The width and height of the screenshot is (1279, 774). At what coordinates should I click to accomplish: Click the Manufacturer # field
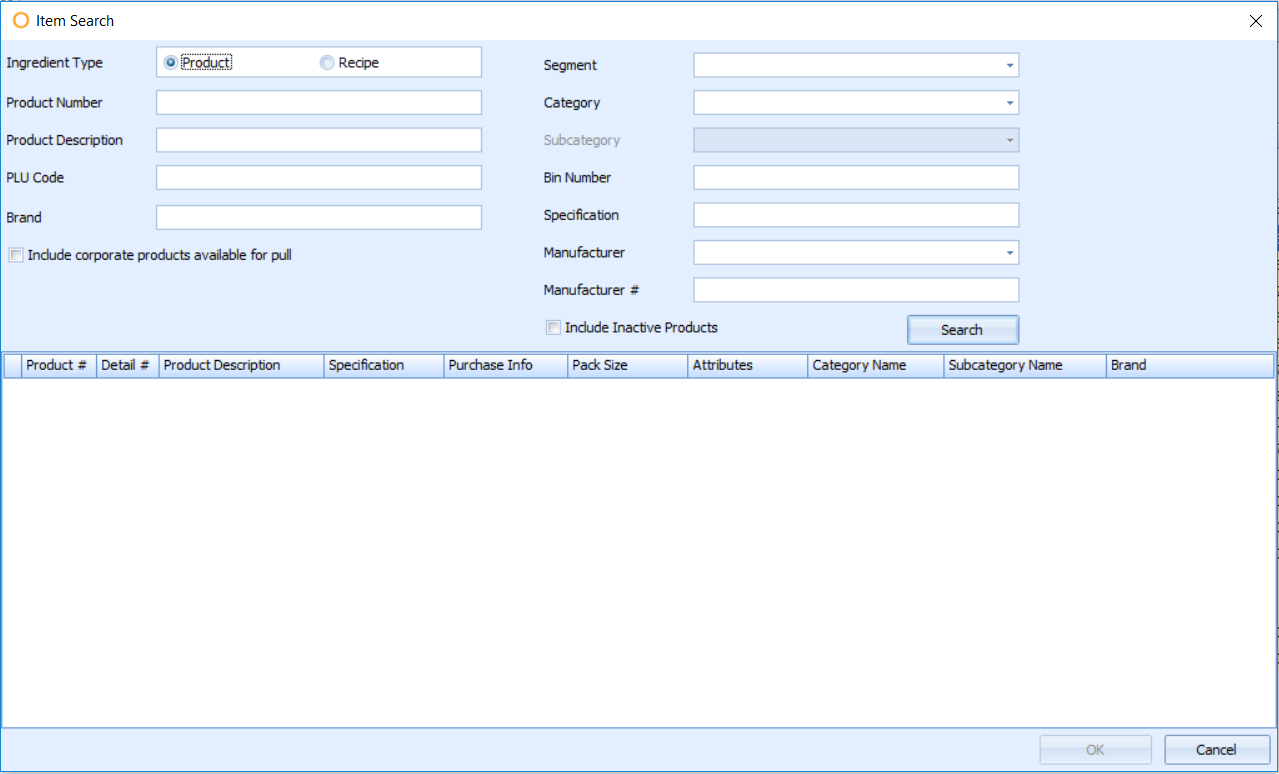(855, 290)
